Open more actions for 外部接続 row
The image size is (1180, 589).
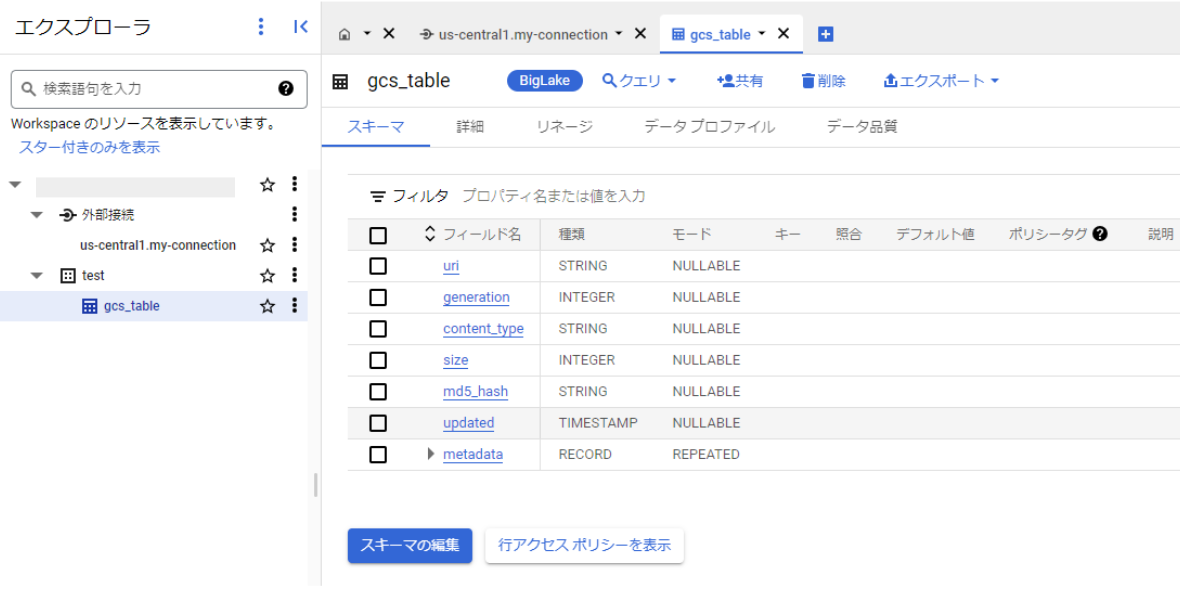pyautogui.click(x=294, y=215)
